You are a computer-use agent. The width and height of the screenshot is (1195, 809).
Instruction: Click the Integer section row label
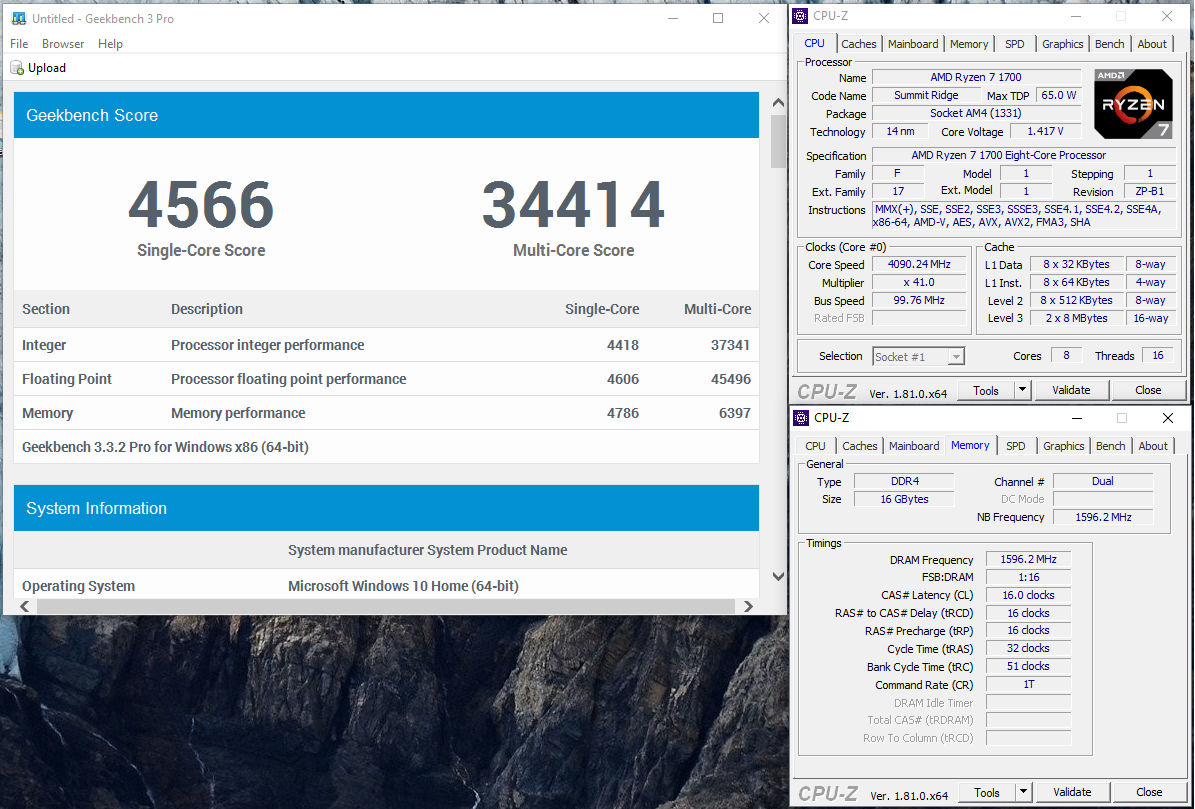[x=44, y=345]
